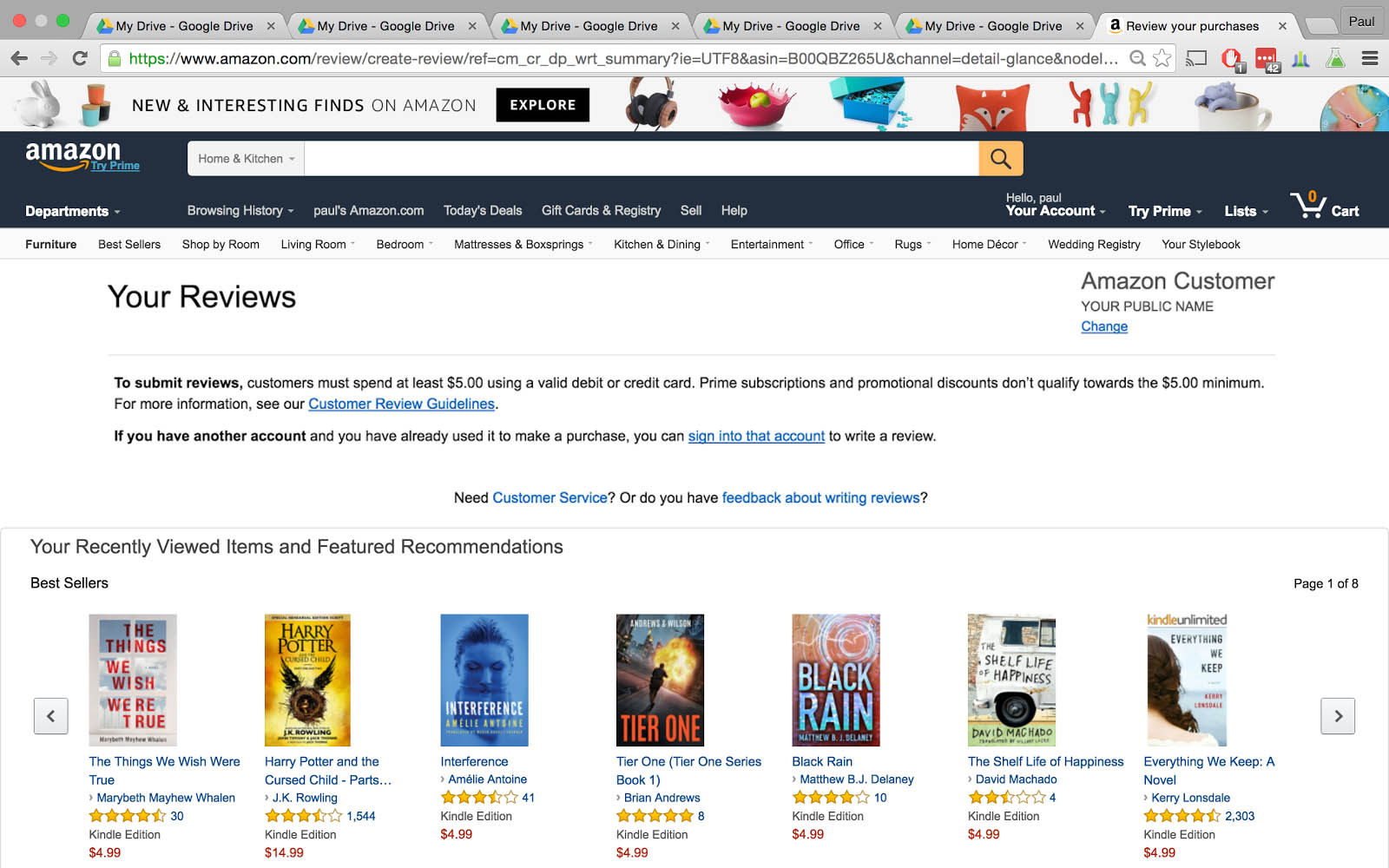This screenshot has width=1389, height=868.
Task: Bookmark this page with the star icon
Action: coord(1162,58)
